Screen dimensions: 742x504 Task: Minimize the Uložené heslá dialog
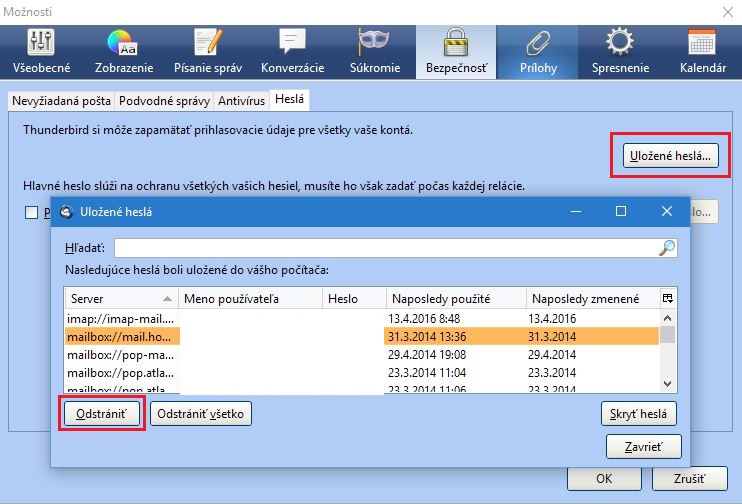pyautogui.click(x=576, y=211)
